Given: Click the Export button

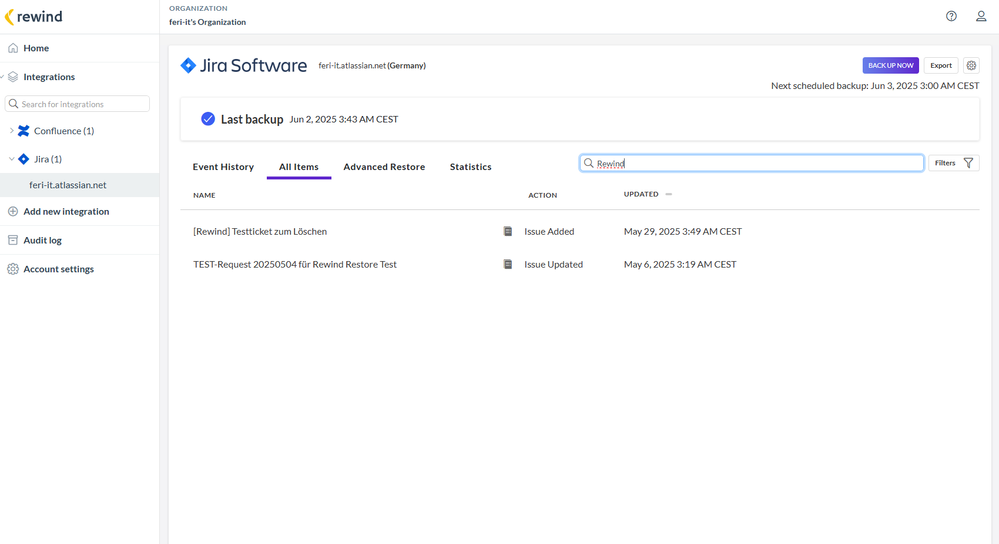Looking at the screenshot, I should (941, 65).
